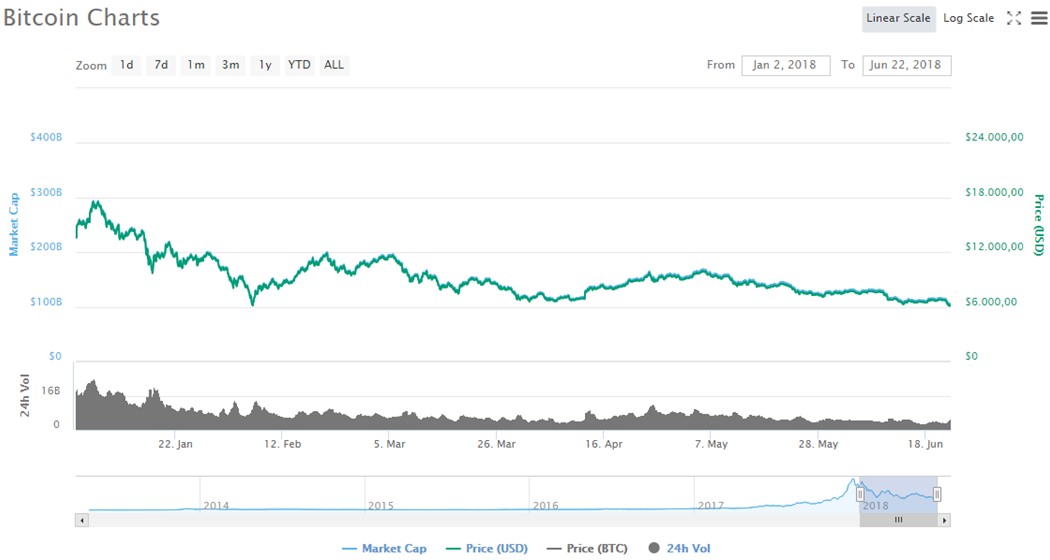The width and height of the screenshot is (1050, 560).
Task: Click the 16. Apr date label
Action: [603, 443]
